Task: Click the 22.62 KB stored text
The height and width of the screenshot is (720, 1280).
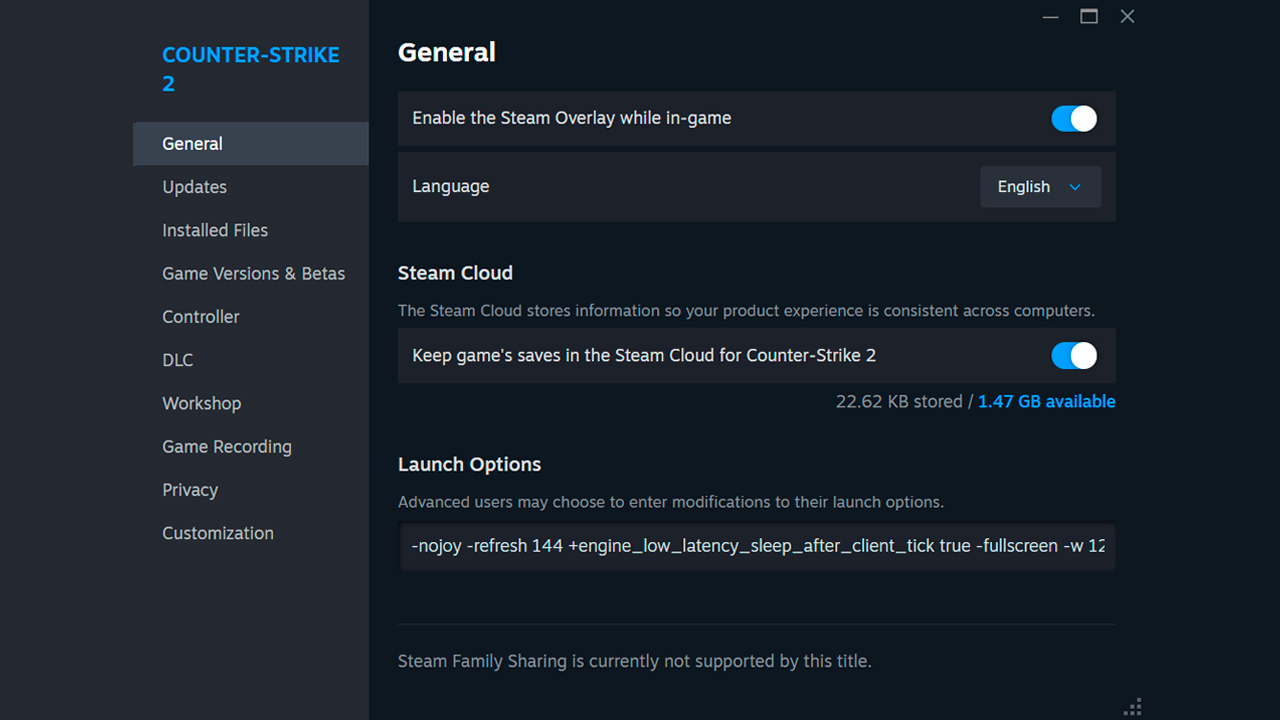Action: [899, 401]
